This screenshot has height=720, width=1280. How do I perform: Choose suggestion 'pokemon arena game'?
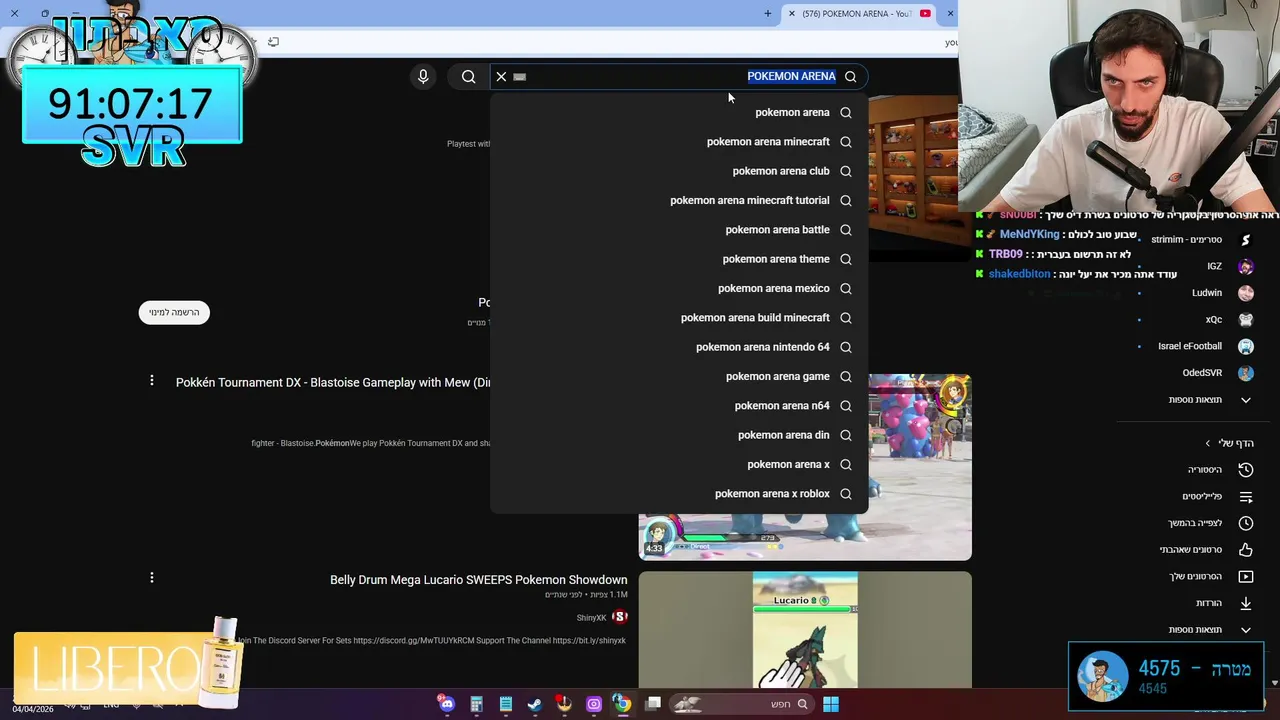(x=679, y=376)
